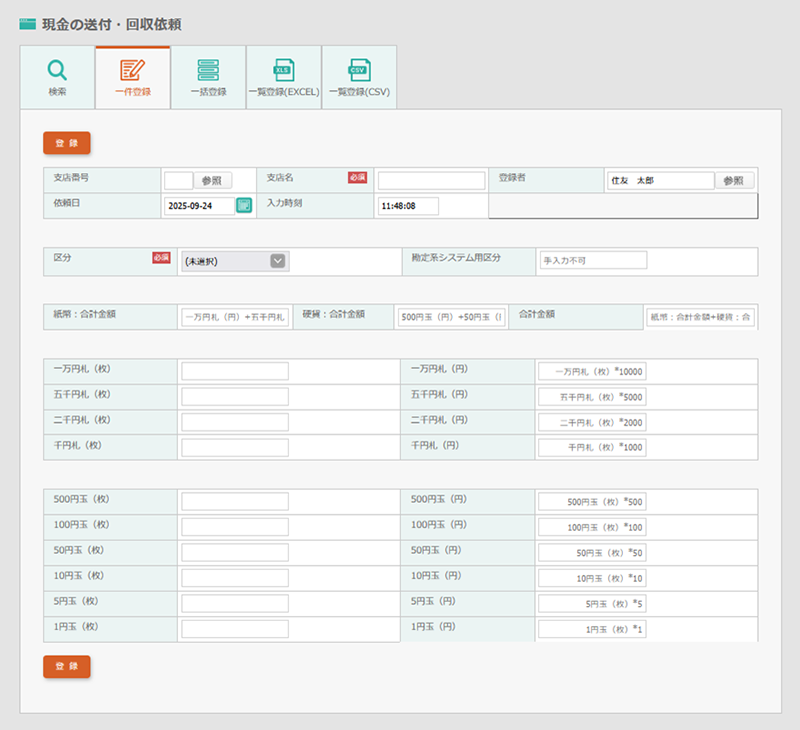
Task: Click the 支店番号 input box
Action: [178, 181]
